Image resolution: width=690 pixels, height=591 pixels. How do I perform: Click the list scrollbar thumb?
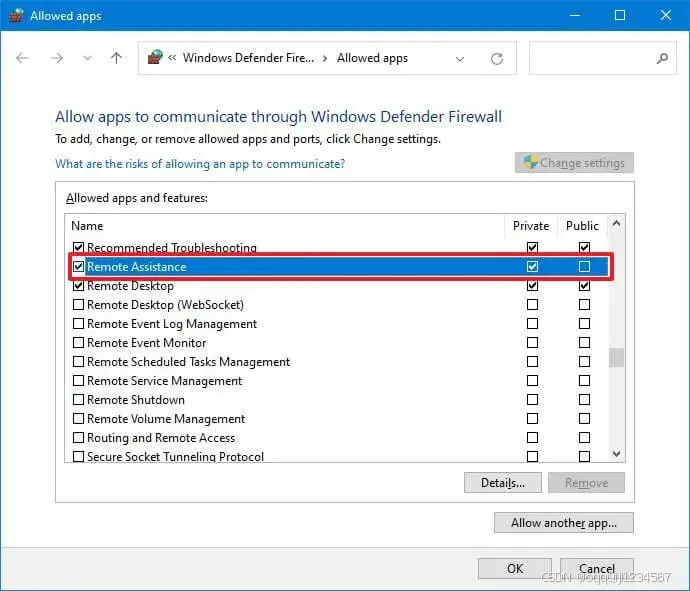[616, 357]
